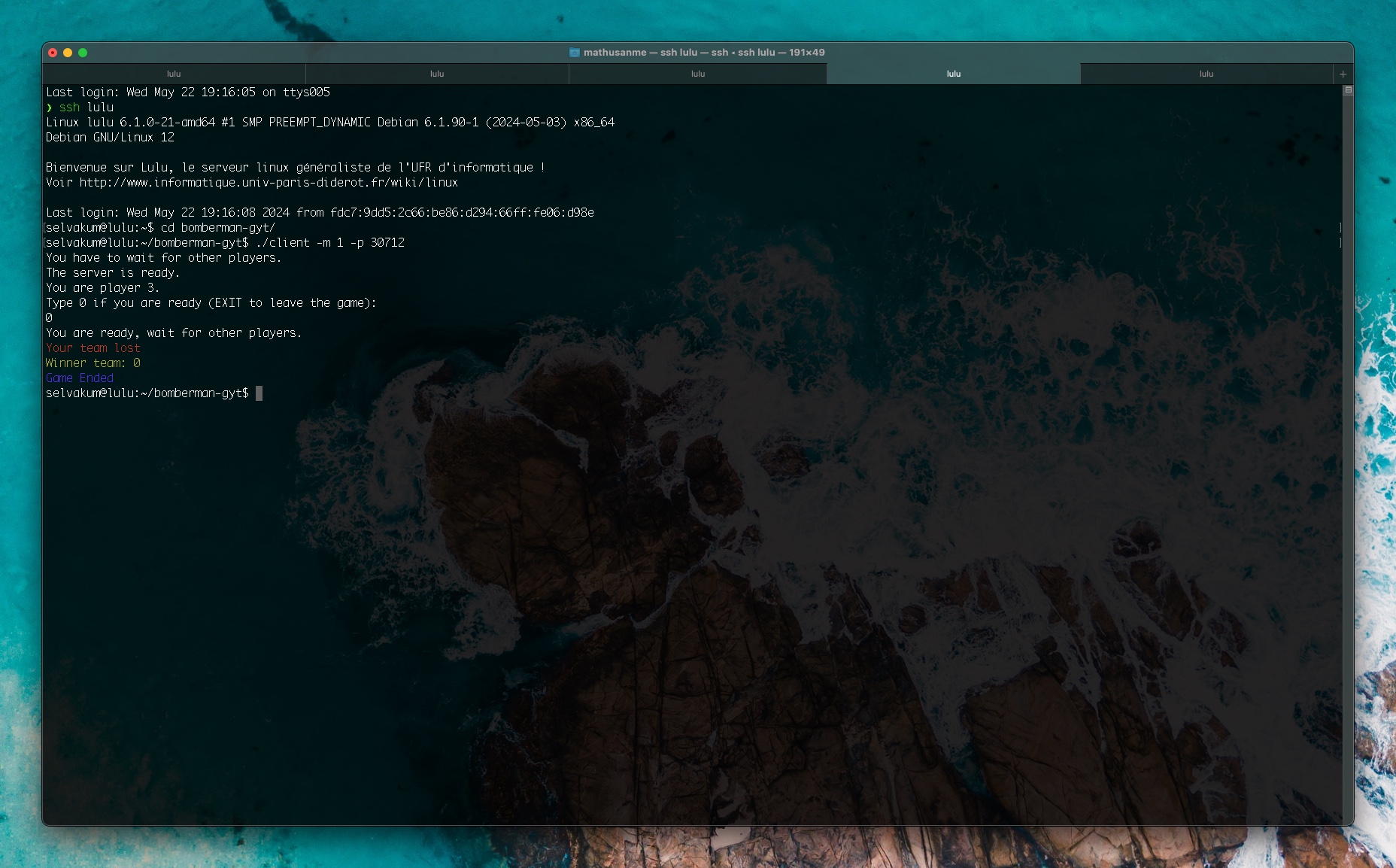The height and width of the screenshot is (868, 1396).
Task: Click the 'Last login' line with IPv6 address
Action: tap(320, 213)
